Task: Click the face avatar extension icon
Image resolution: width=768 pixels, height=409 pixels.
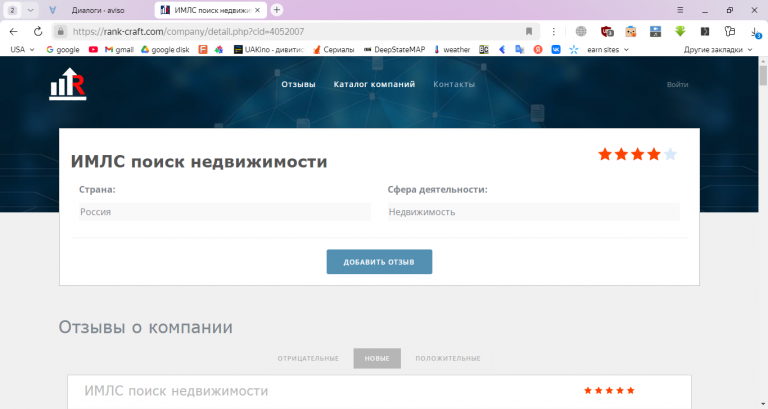Action: click(x=631, y=31)
